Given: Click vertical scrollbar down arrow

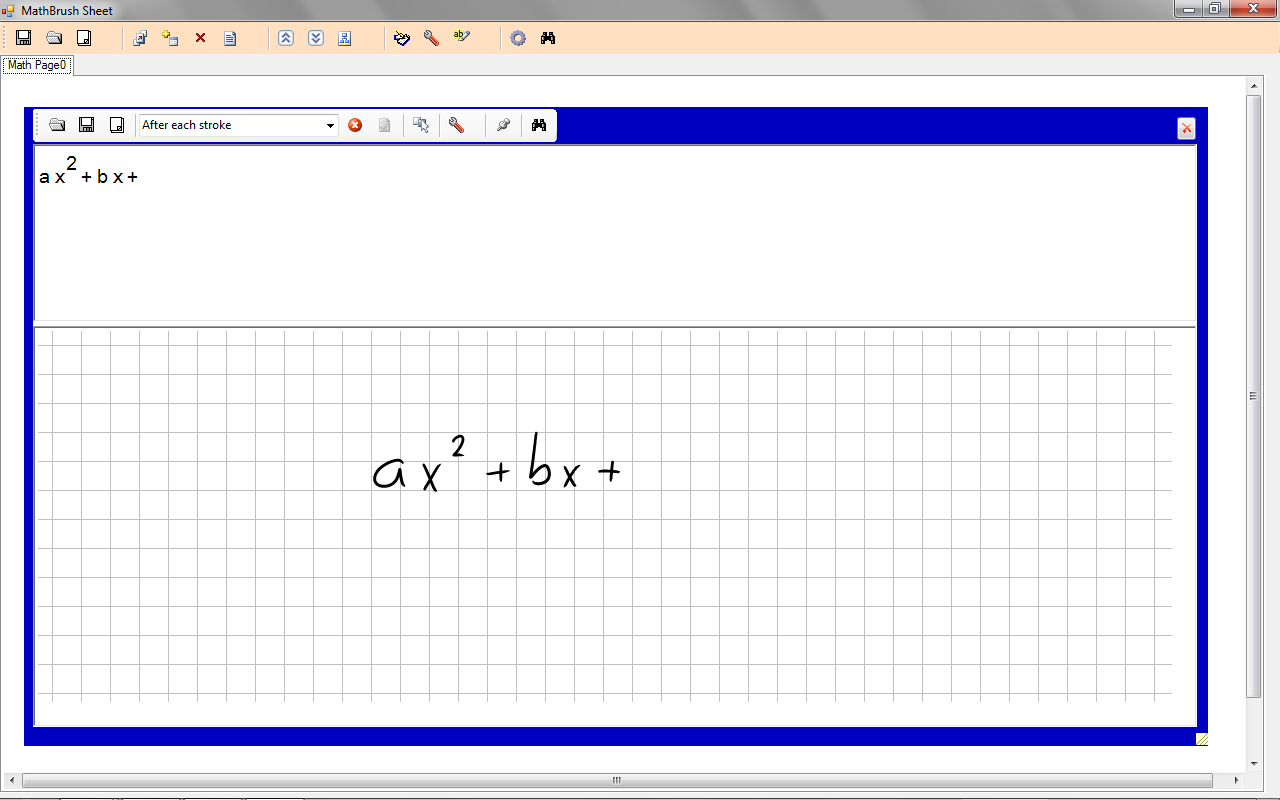Looking at the screenshot, I should click(x=1254, y=764).
